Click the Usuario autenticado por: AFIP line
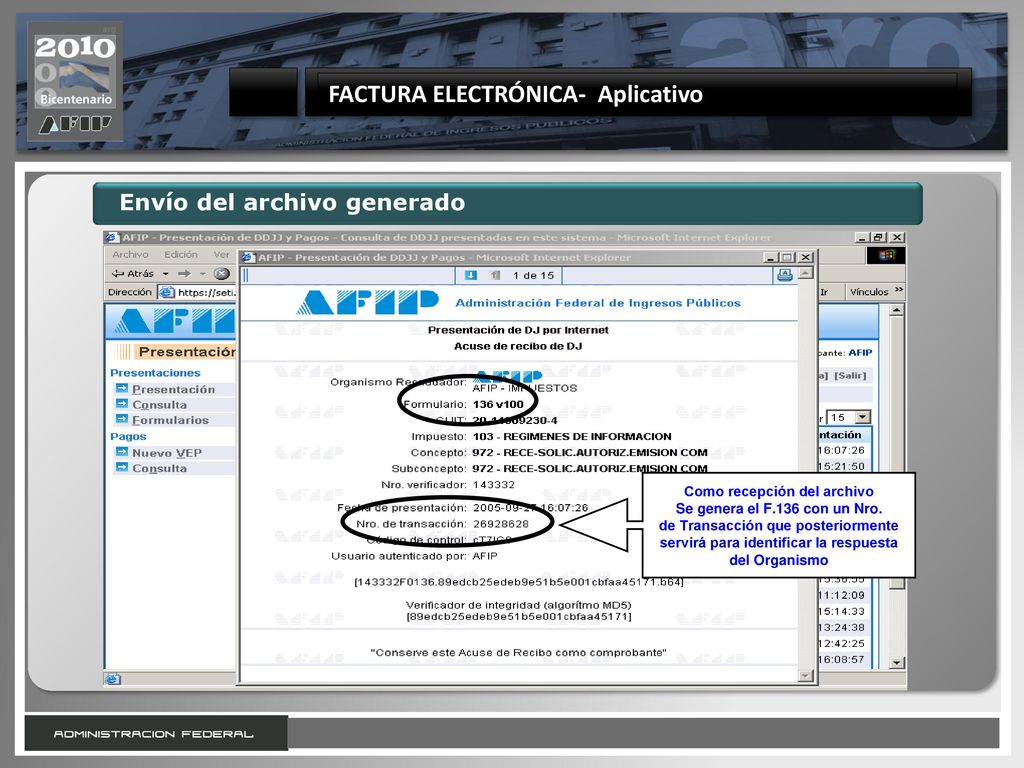Image resolution: width=1024 pixels, height=768 pixels. [x=414, y=556]
